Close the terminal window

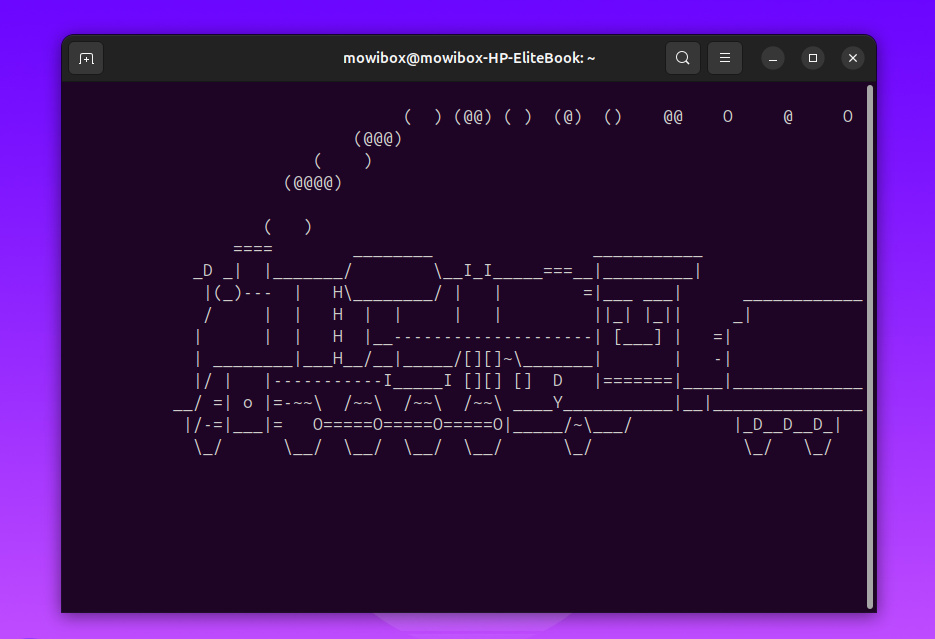(853, 58)
